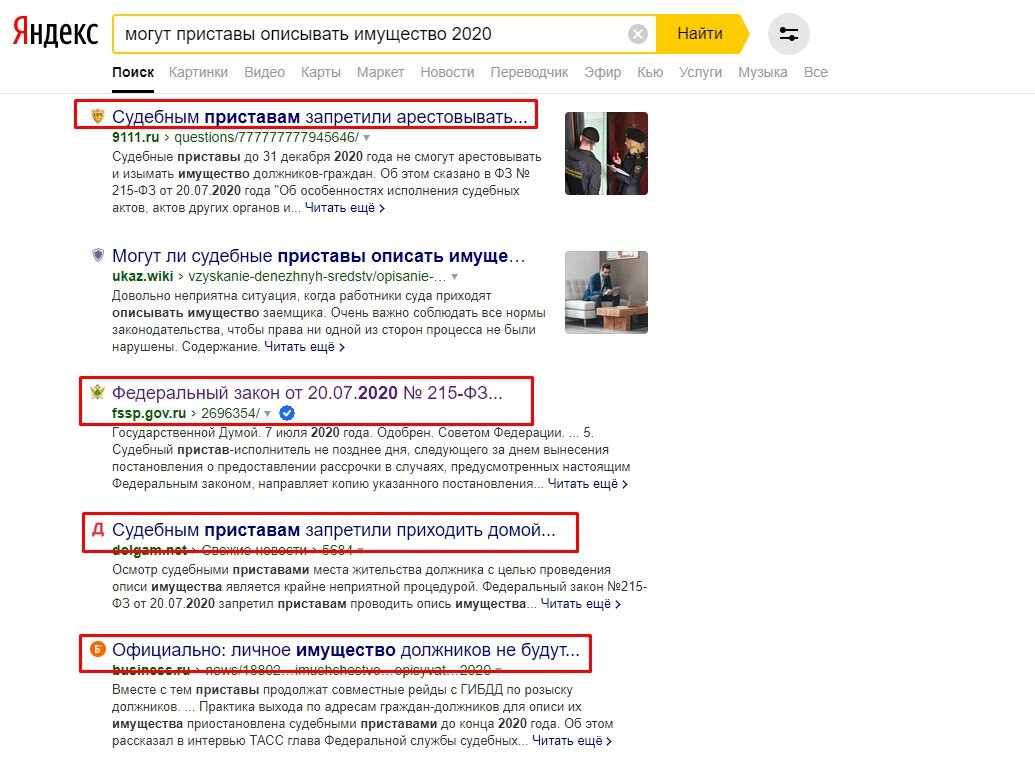This screenshot has width=1035, height=777.
Task: Click the verified badge next to fssp.gov.ru
Action: (x=287, y=413)
